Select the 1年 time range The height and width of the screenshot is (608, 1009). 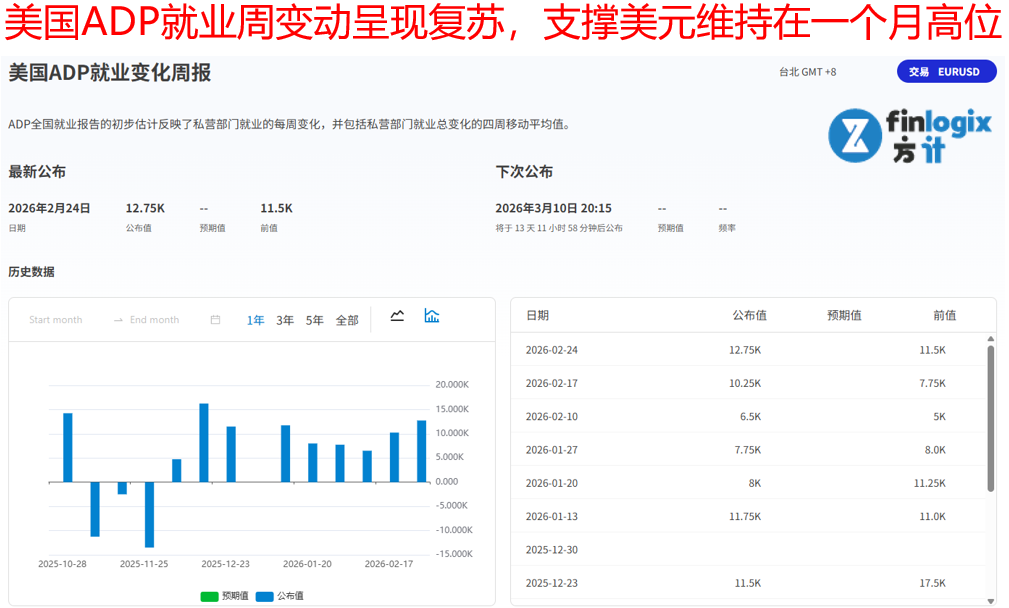[x=256, y=320]
